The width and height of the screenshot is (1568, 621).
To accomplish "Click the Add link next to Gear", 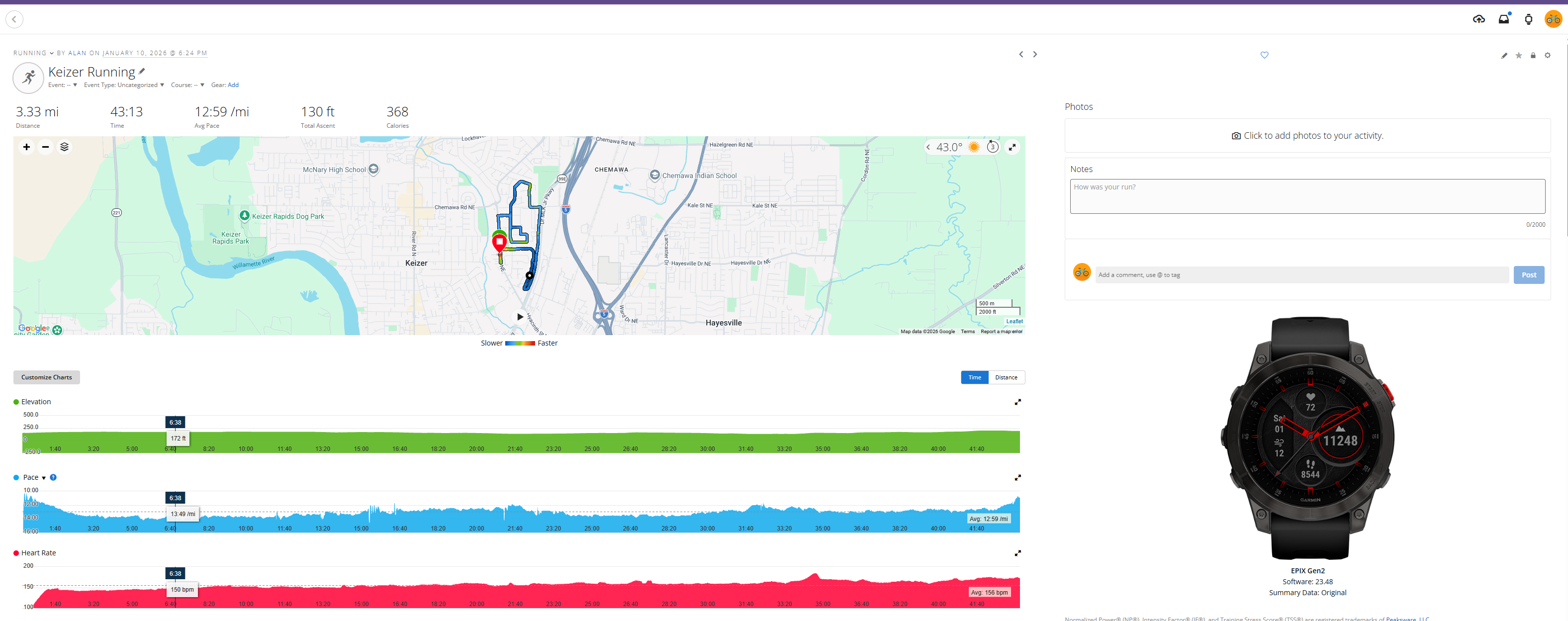I will click(x=233, y=85).
